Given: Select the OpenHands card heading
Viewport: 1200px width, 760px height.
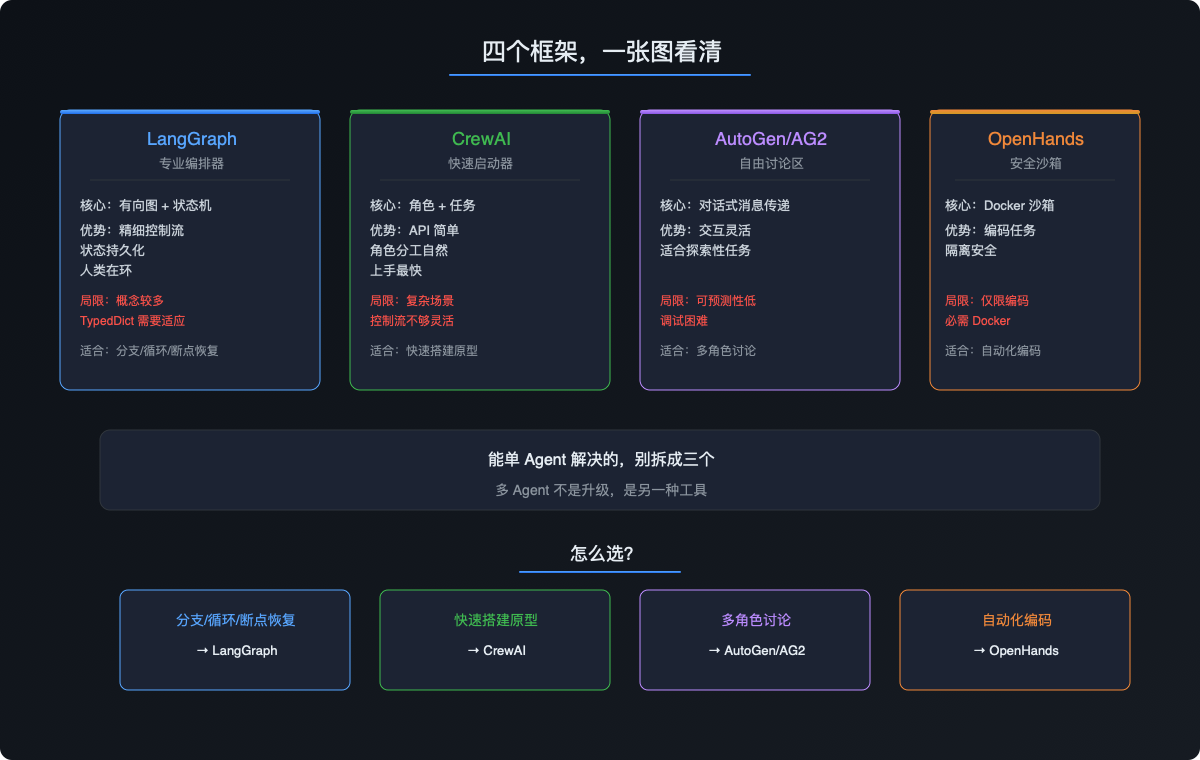Looking at the screenshot, I should click(1036, 139).
